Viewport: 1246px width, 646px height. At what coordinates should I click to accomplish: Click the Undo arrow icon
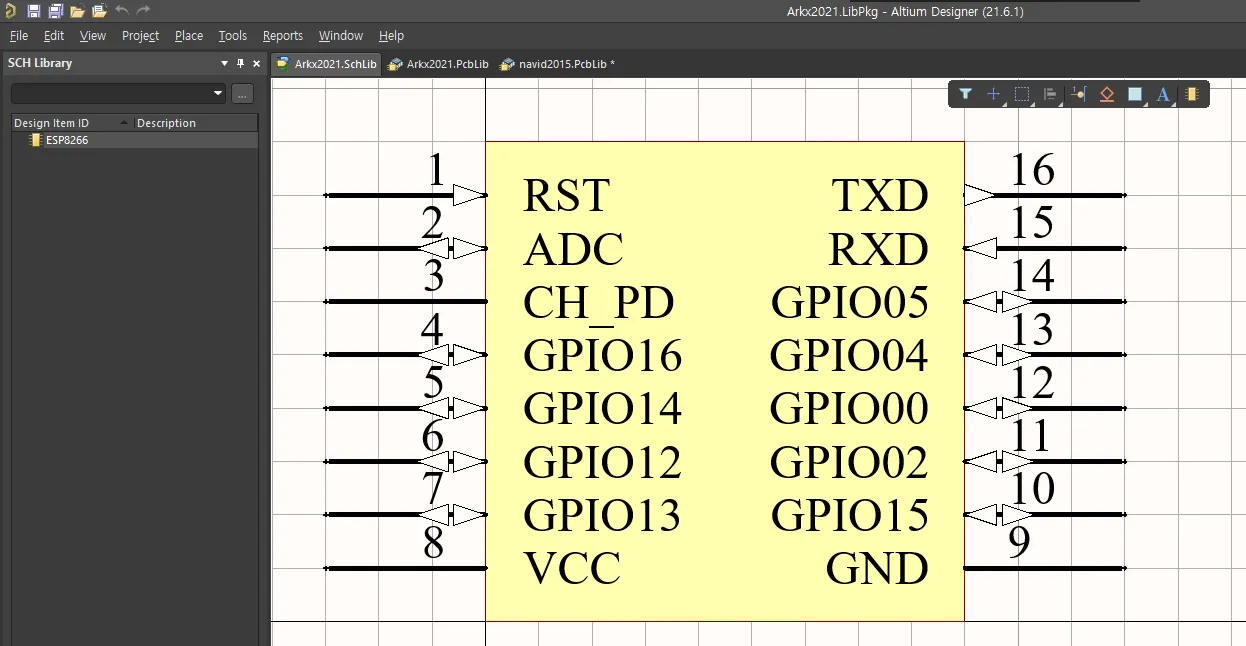pos(122,10)
